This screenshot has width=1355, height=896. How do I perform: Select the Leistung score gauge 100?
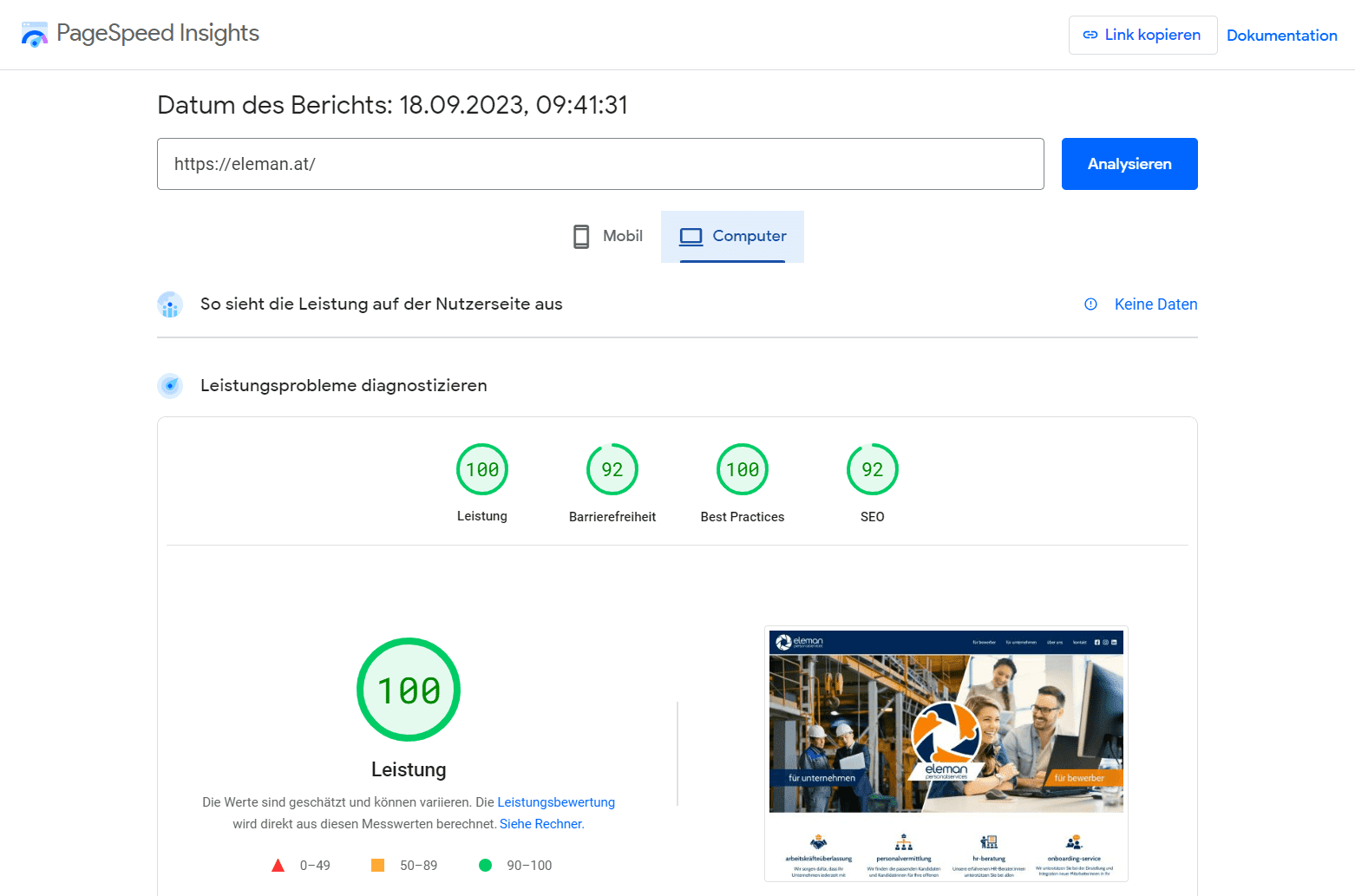482,469
